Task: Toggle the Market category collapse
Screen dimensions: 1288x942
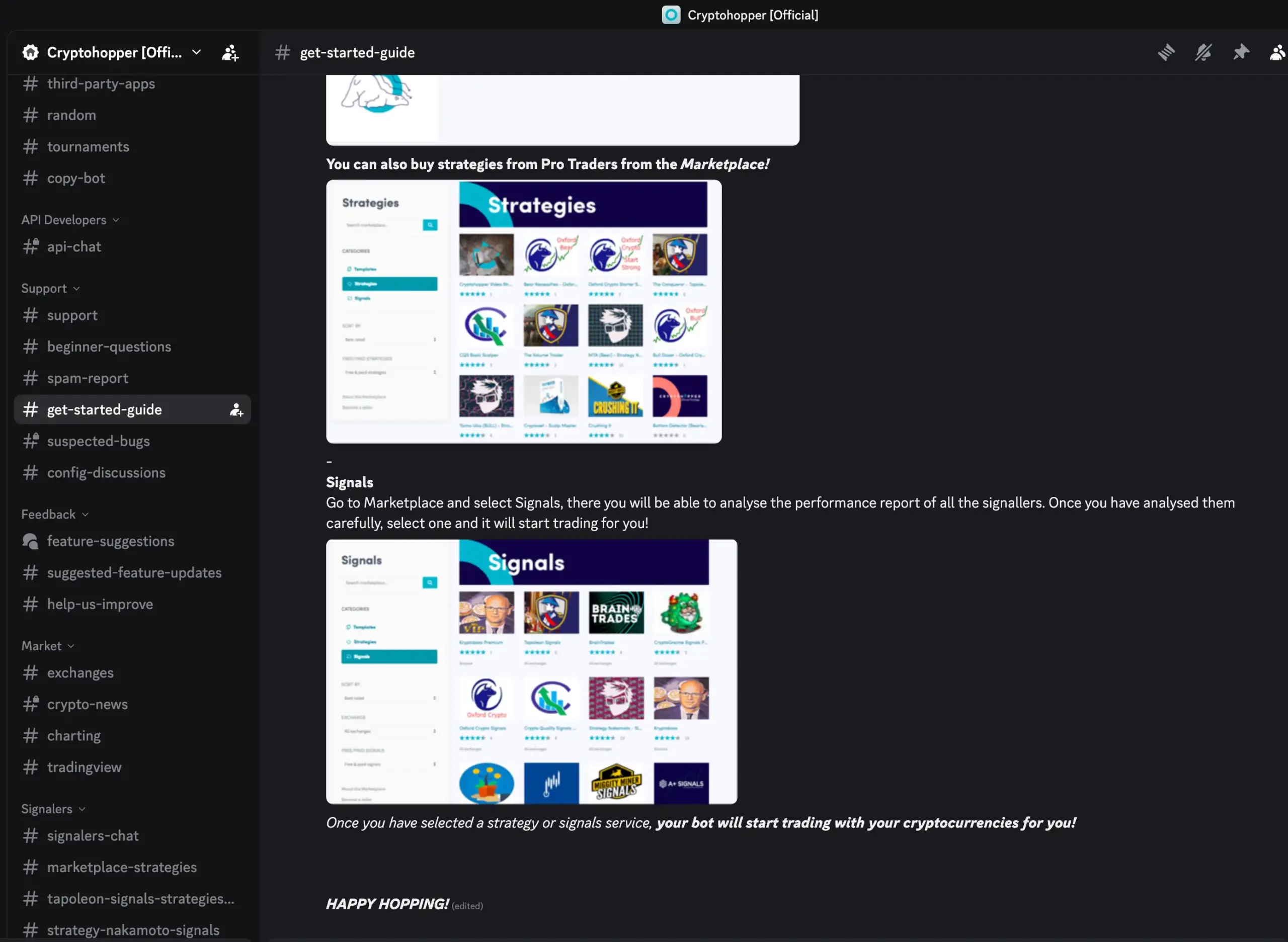Action: click(x=48, y=646)
